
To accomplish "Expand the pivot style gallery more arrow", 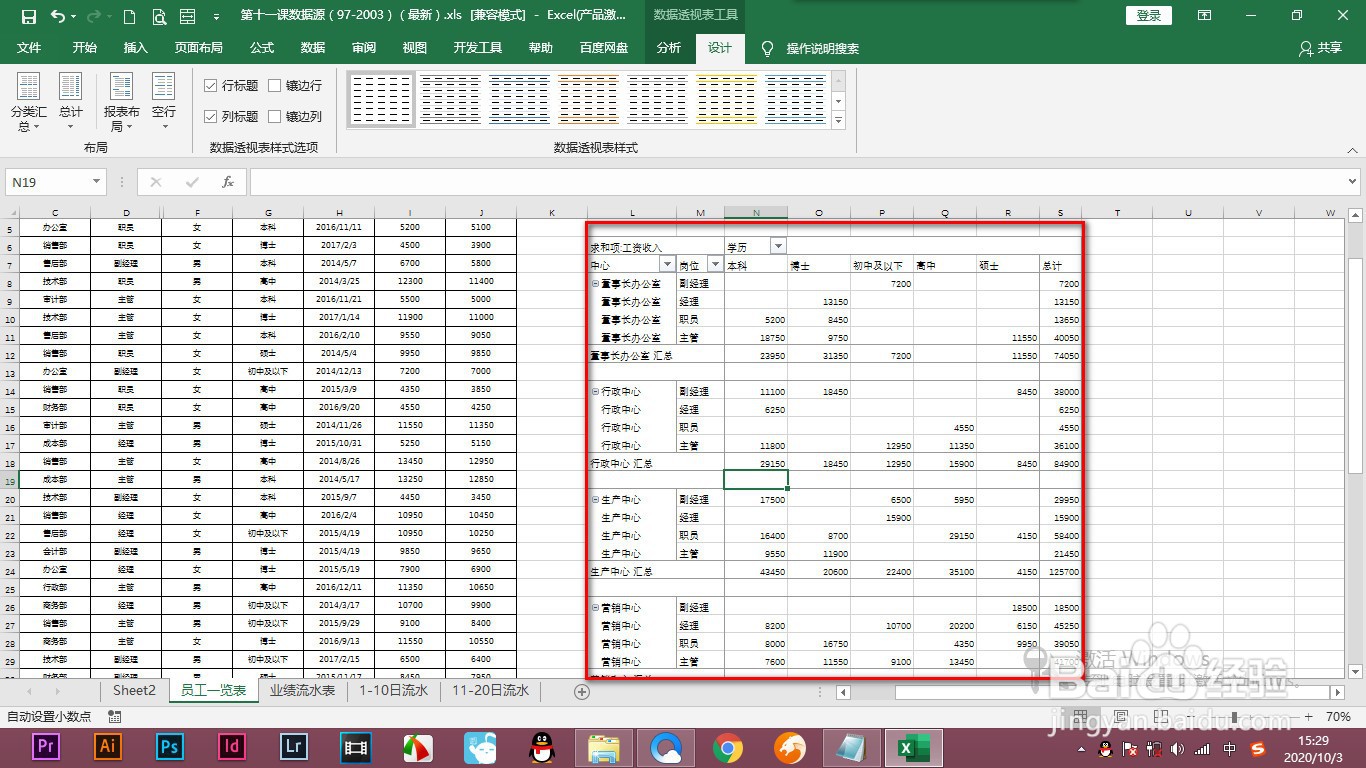I will click(x=839, y=121).
